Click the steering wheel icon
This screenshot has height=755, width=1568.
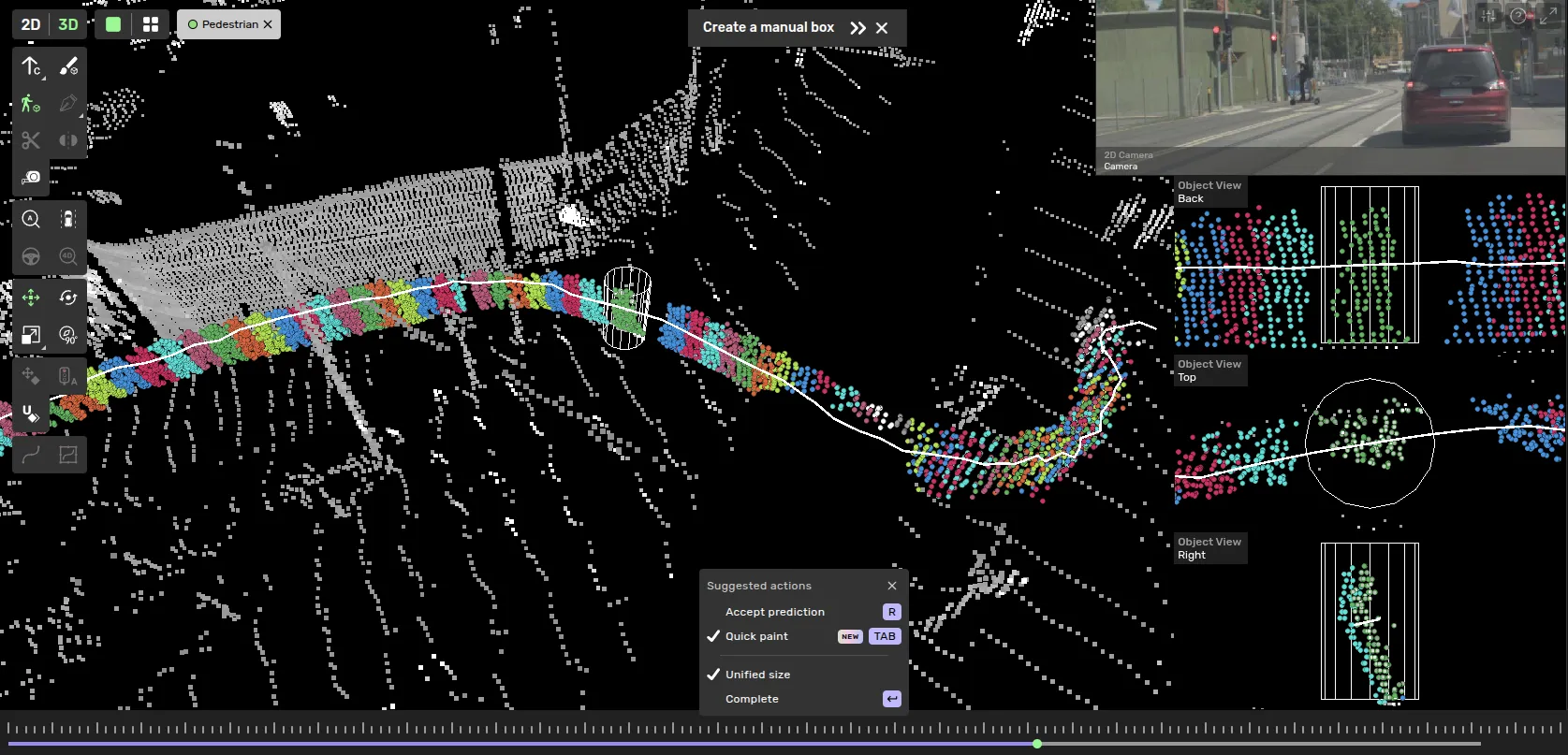[31, 256]
